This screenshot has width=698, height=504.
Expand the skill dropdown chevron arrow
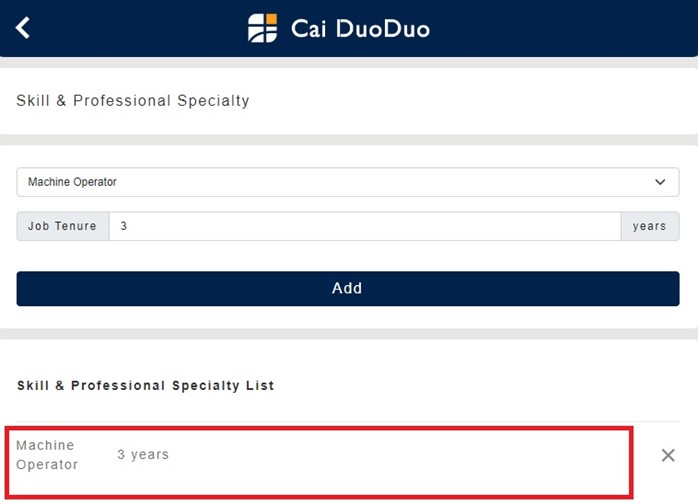tap(660, 182)
